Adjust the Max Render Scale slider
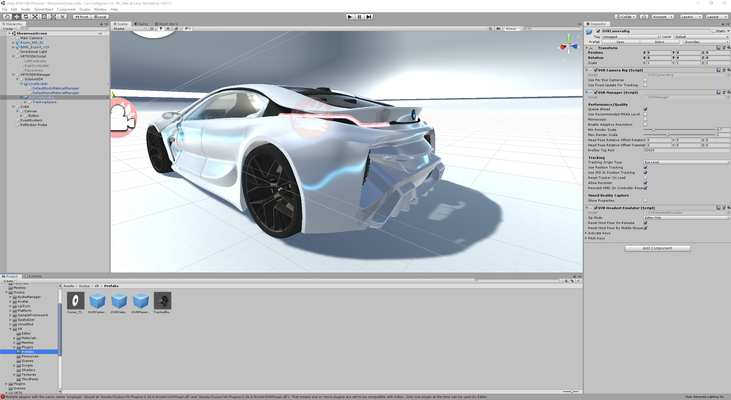This screenshot has height=400, width=731. (x=679, y=135)
